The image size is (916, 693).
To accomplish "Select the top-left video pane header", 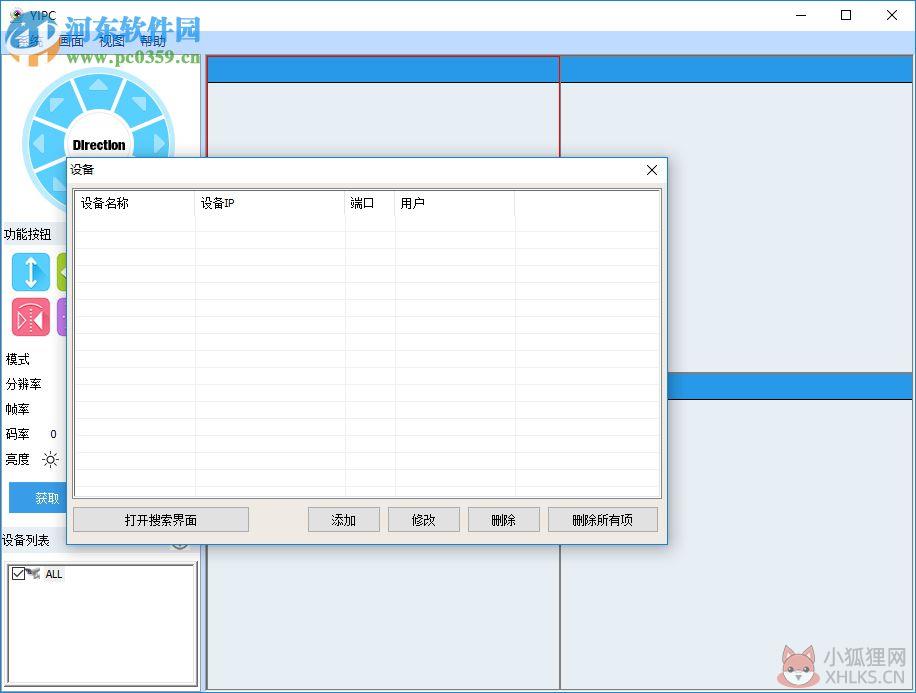I will click(383, 70).
